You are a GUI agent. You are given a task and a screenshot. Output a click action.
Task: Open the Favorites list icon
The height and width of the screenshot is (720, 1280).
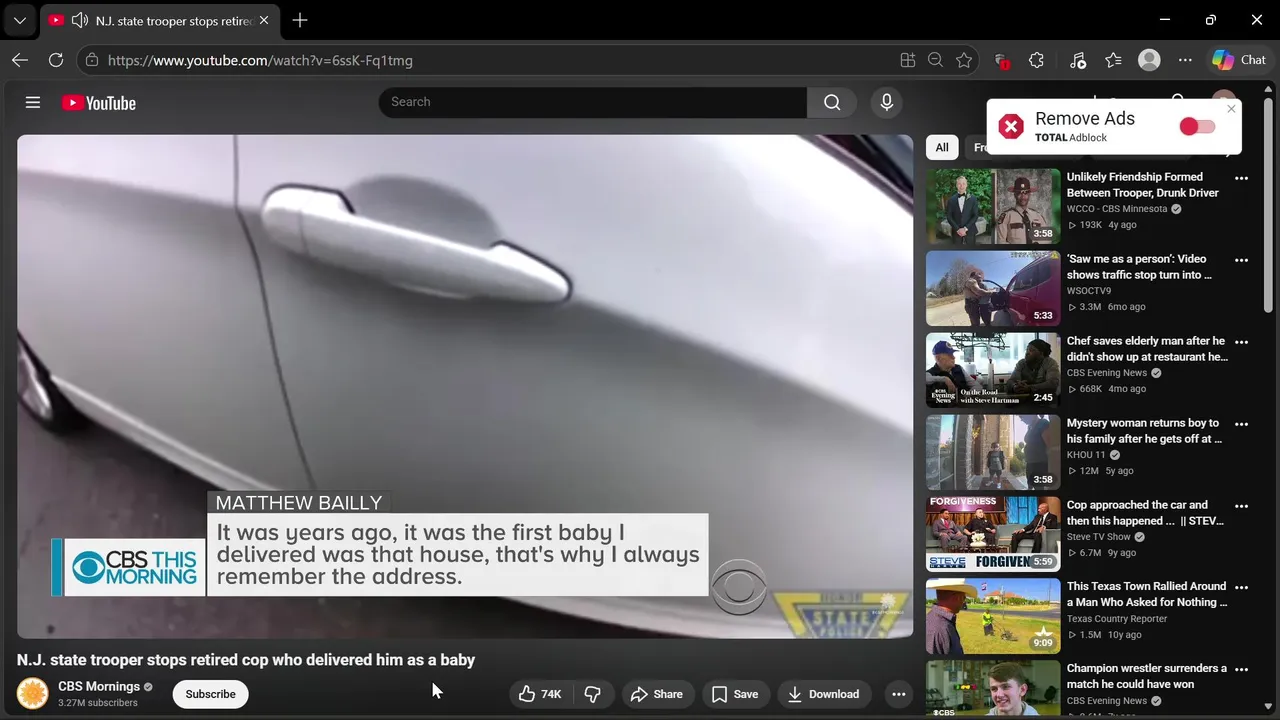coord(1113,60)
